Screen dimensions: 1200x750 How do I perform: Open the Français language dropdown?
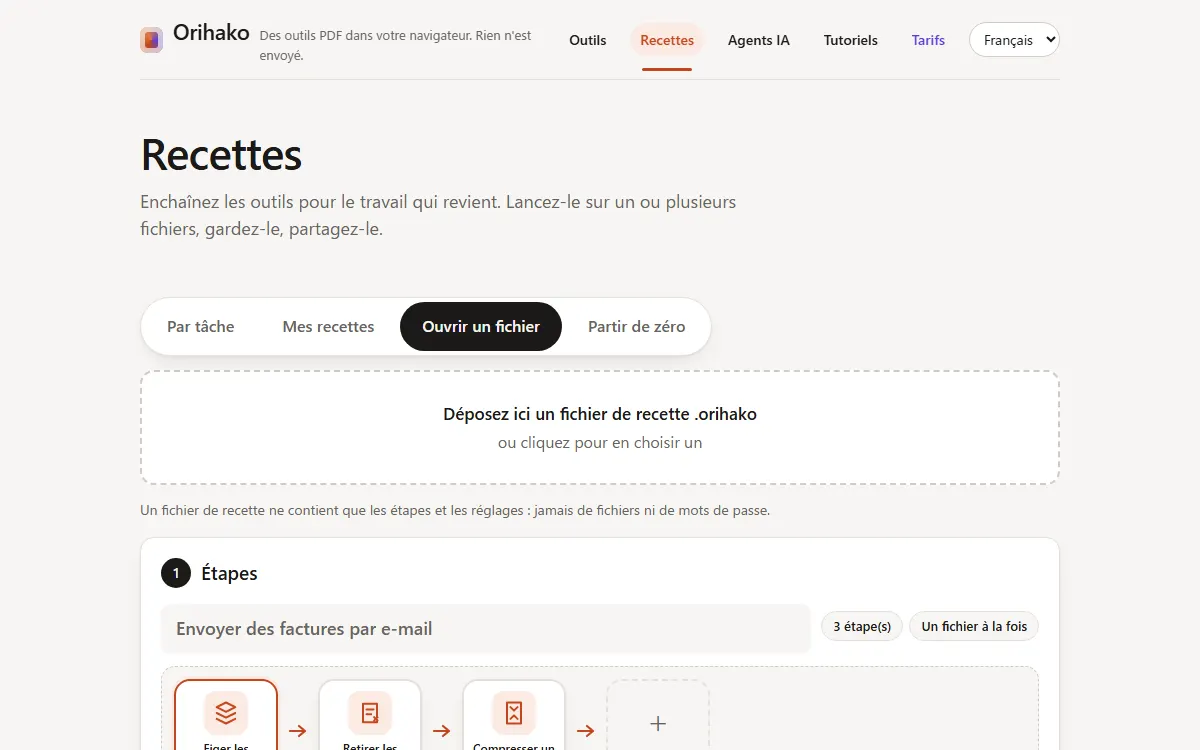[x=1014, y=40]
